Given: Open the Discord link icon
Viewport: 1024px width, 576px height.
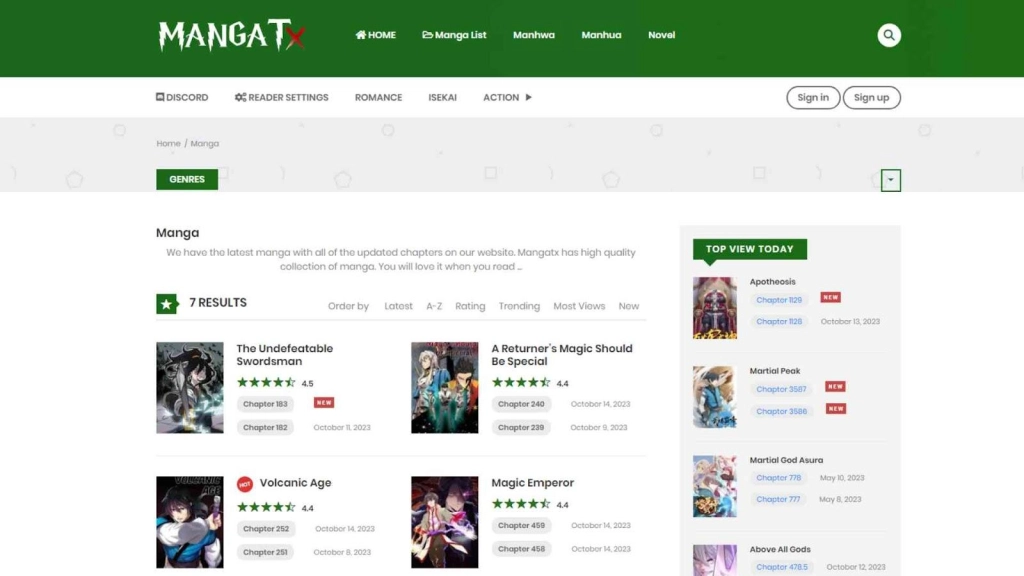Looking at the screenshot, I should coord(160,97).
